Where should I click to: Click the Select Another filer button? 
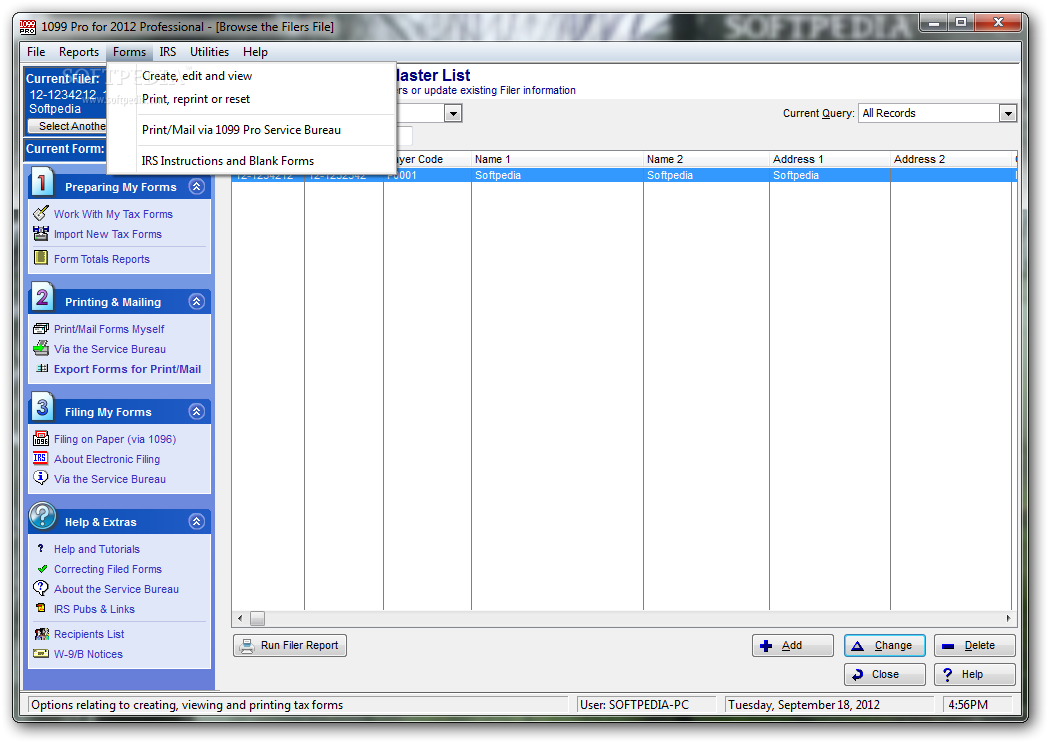click(x=67, y=126)
